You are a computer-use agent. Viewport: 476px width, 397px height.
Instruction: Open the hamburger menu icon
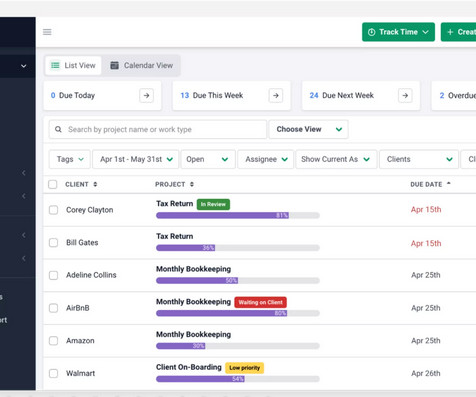[47, 32]
